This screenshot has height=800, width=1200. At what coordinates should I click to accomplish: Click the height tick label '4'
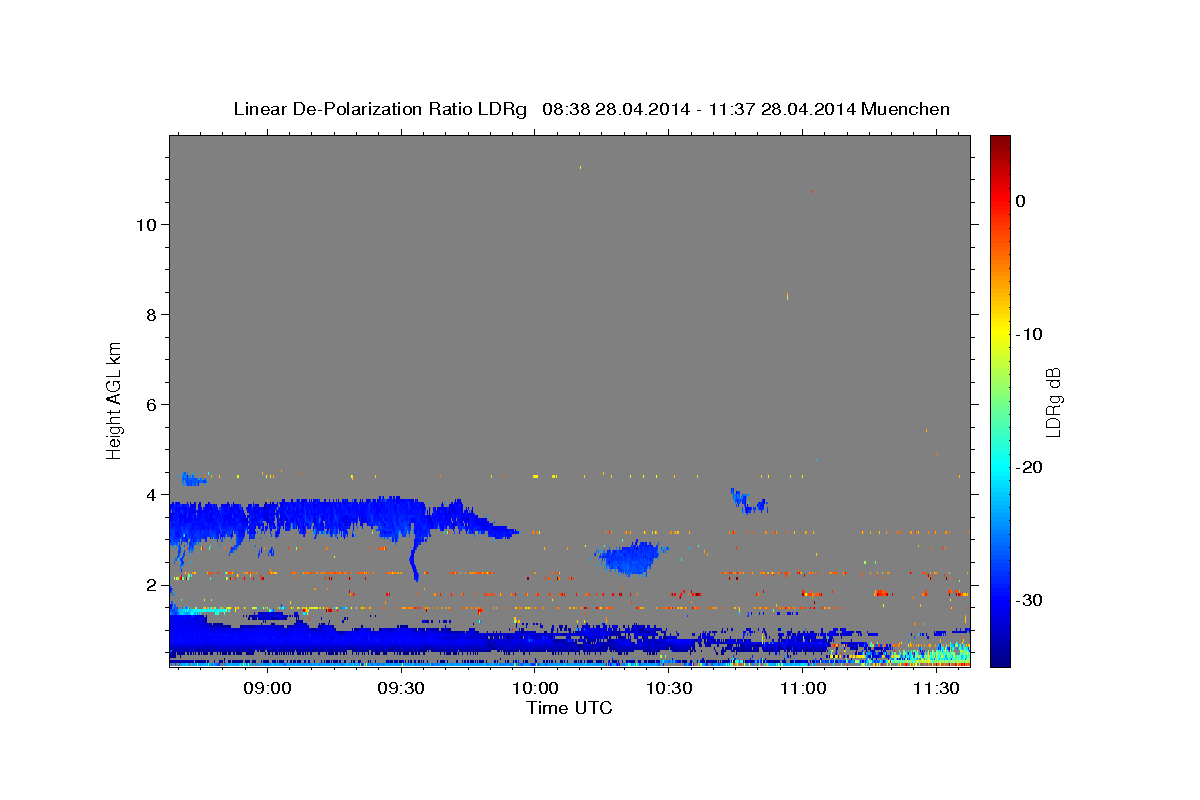coord(152,494)
